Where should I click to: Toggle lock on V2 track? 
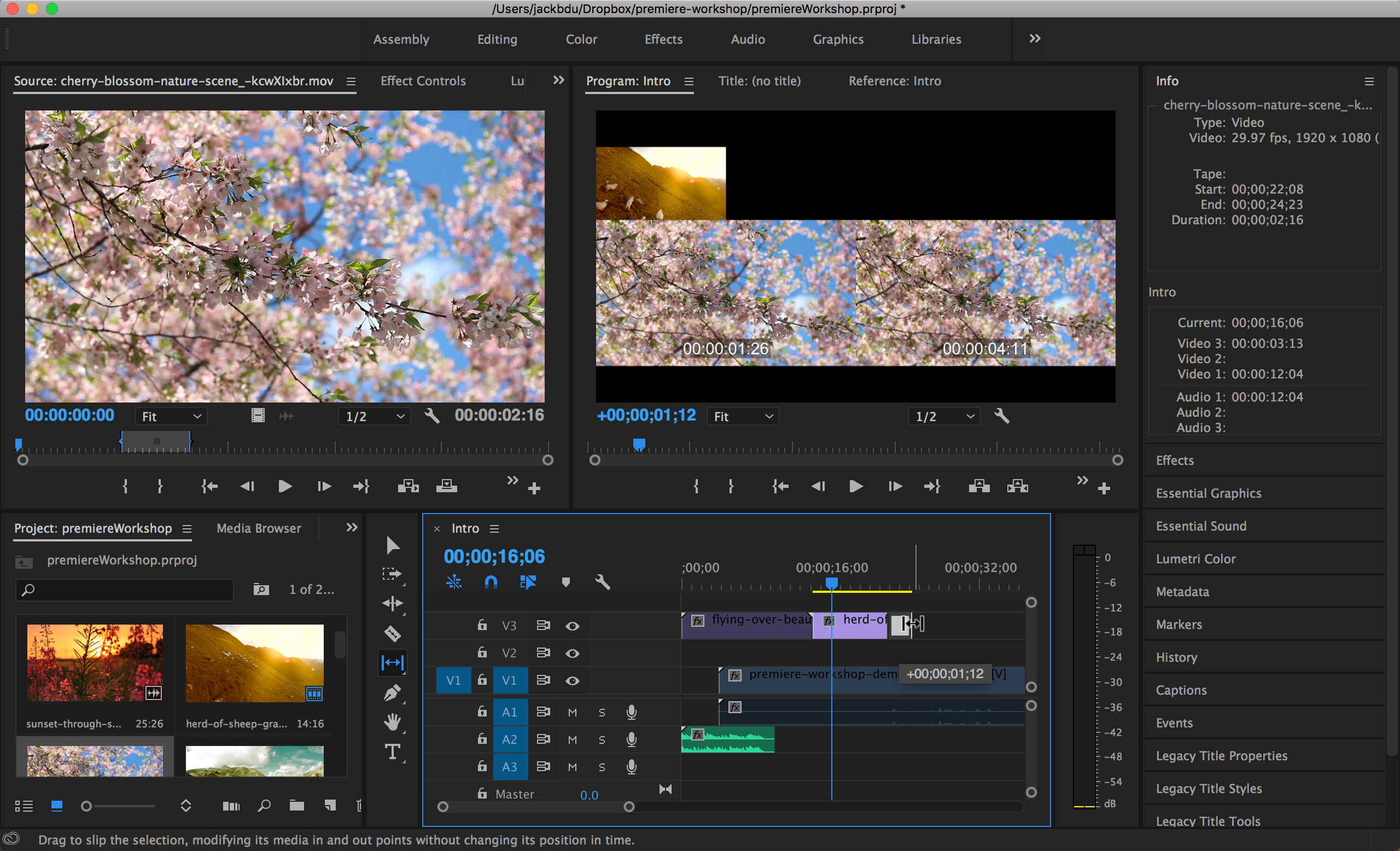(x=482, y=652)
